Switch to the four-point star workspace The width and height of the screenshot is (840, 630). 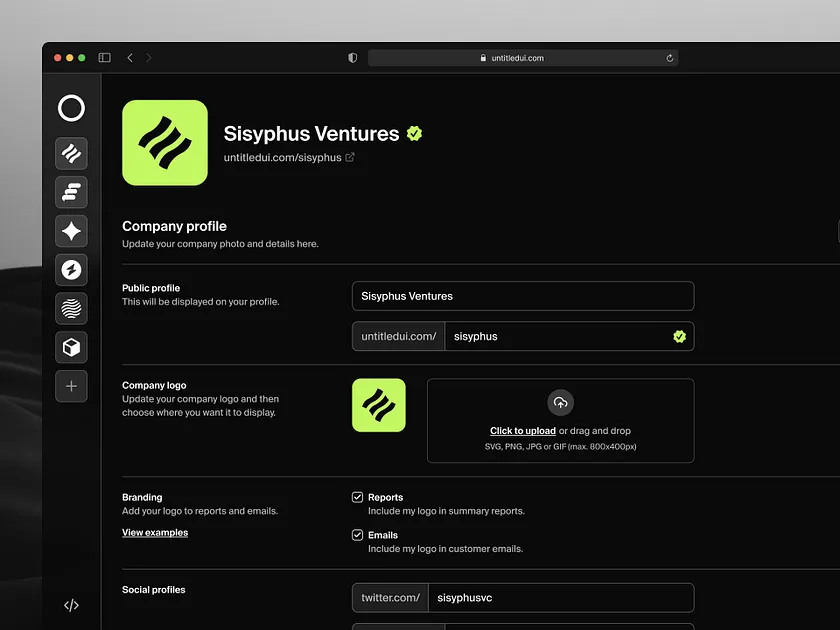point(71,231)
